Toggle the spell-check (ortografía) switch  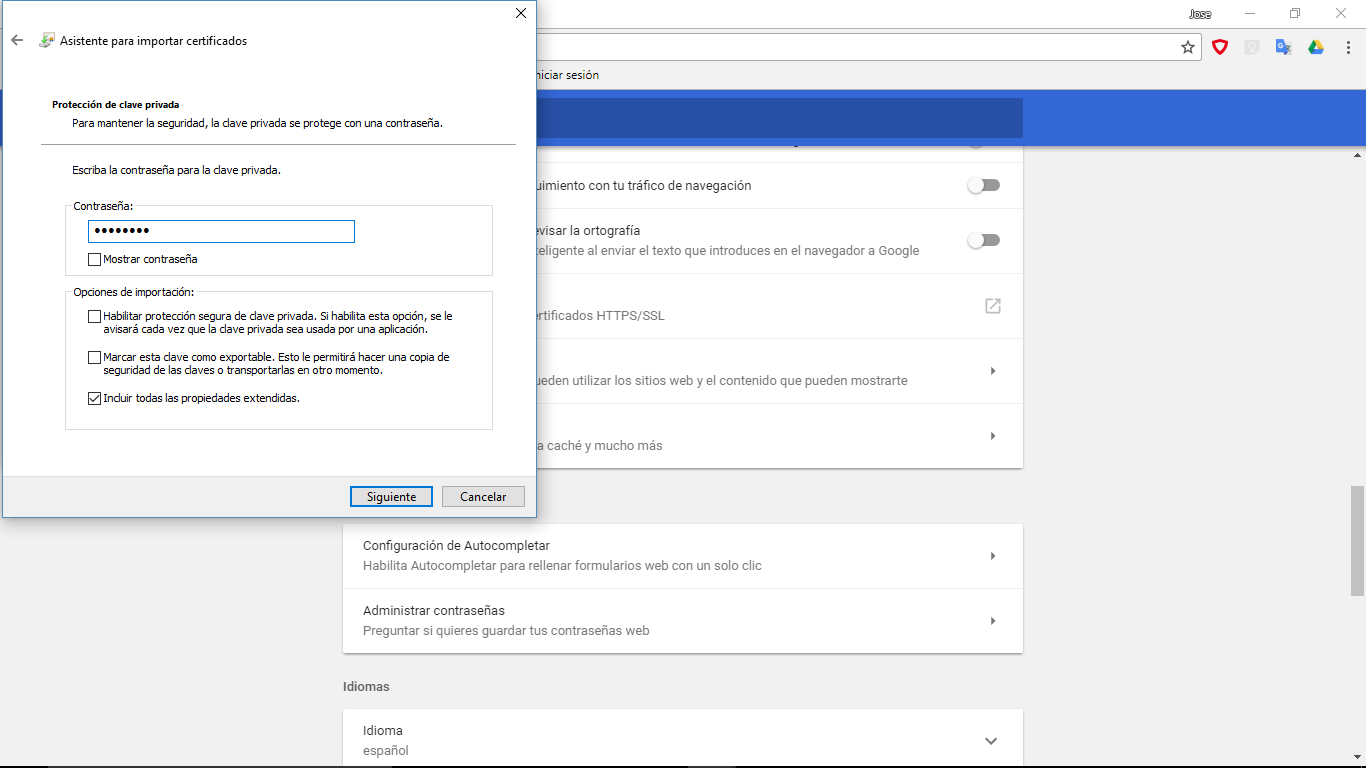pyautogui.click(x=983, y=240)
